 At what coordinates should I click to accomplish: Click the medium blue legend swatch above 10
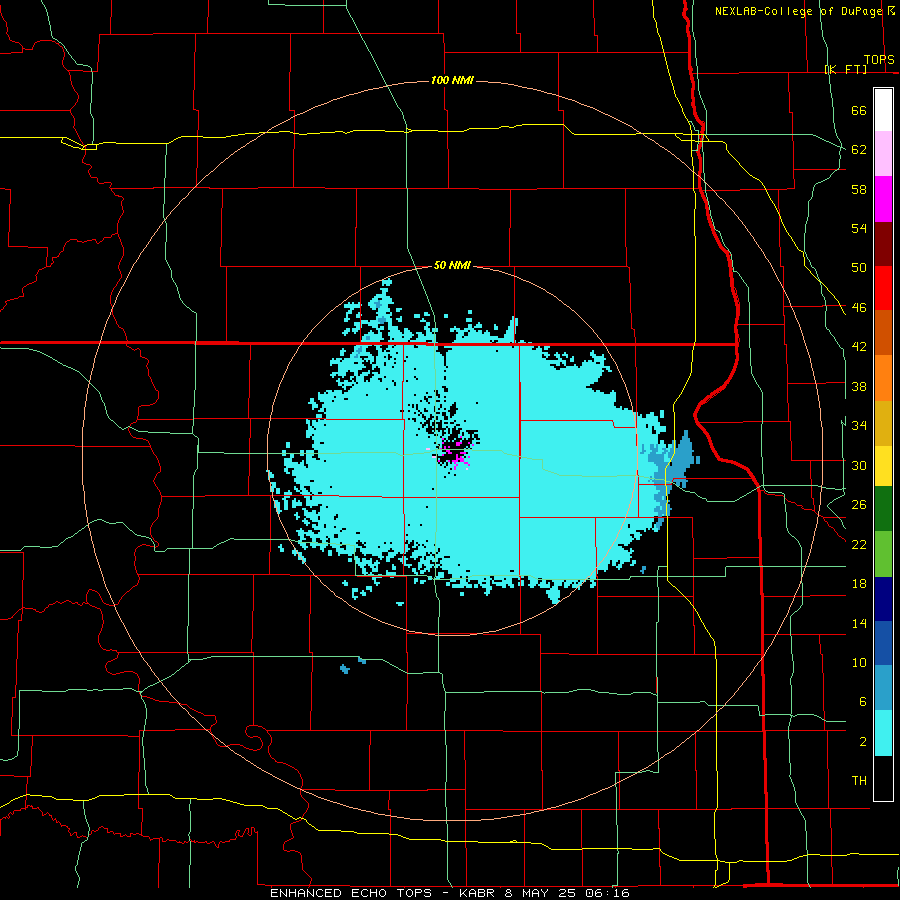[883, 643]
